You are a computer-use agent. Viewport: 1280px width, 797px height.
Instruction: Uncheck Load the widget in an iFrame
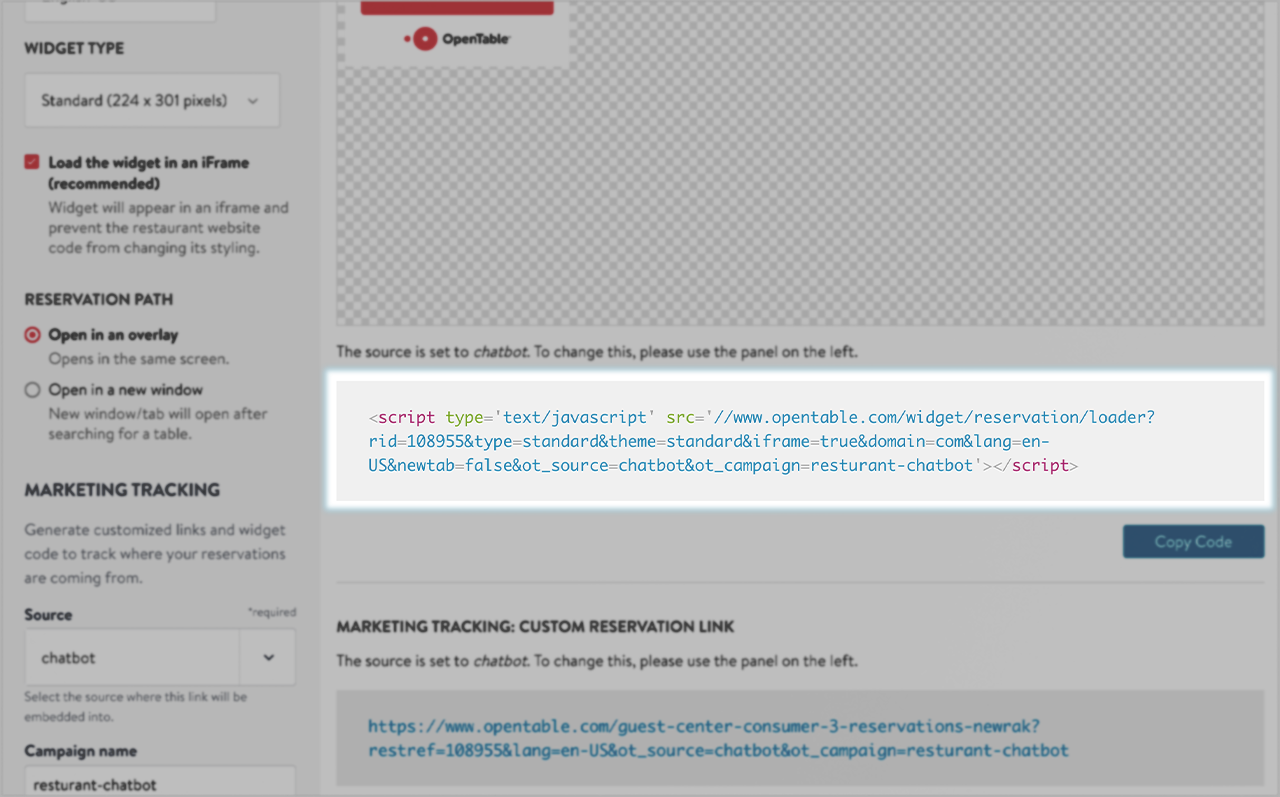(x=33, y=162)
